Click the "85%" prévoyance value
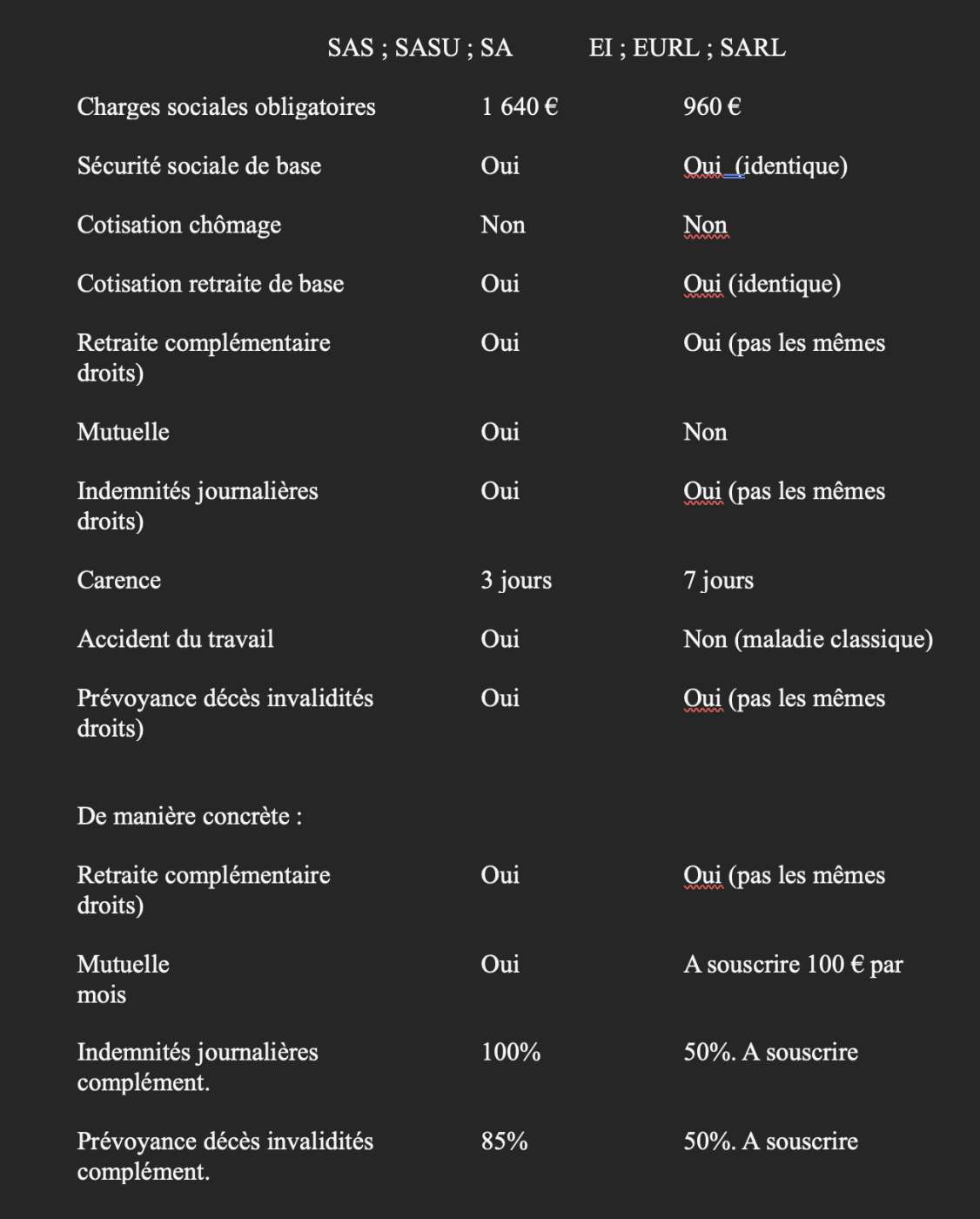 (505, 1142)
